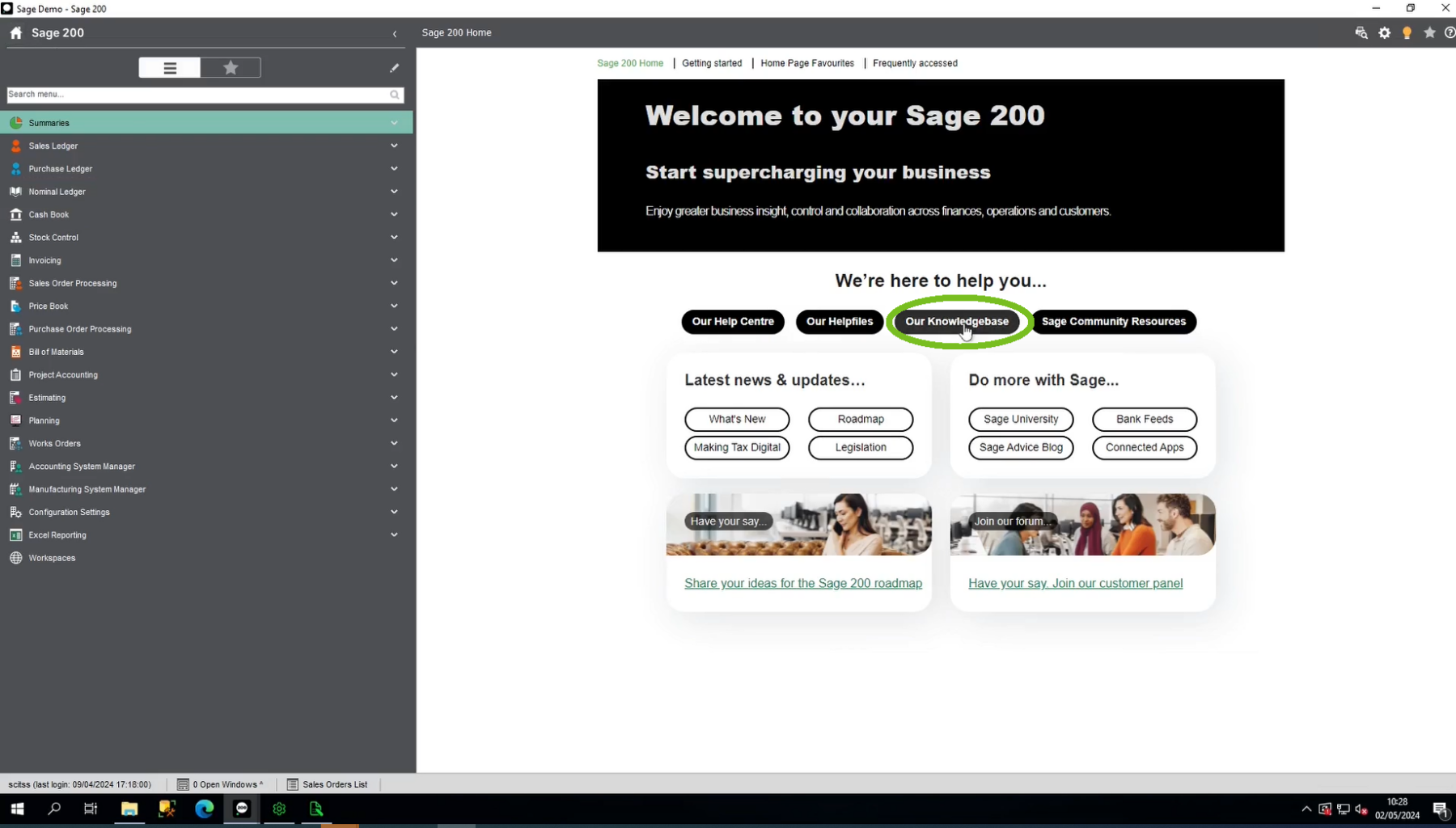Switch sidebar to list menu view
This screenshot has height=828, width=1456.
point(170,68)
